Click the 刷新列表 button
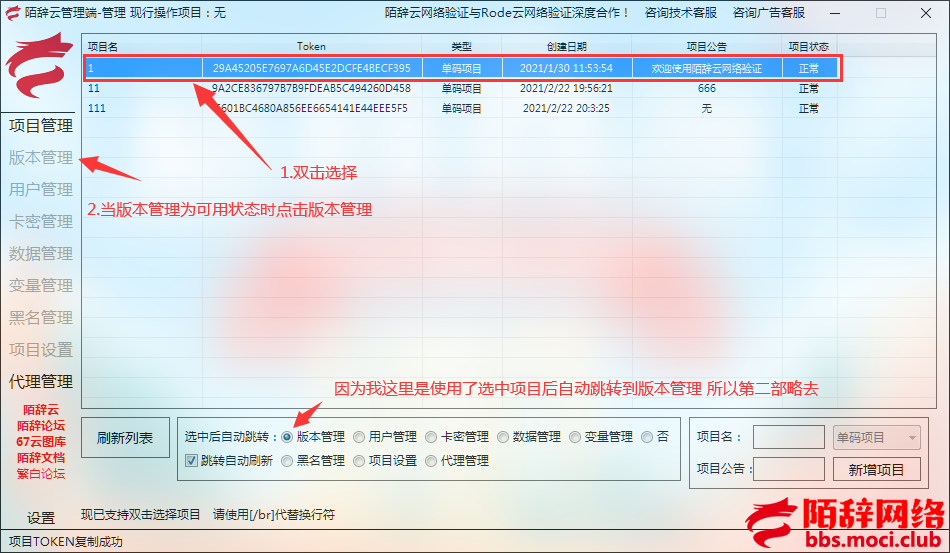Viewport: 950px width, 553px height. coord(125,438)
